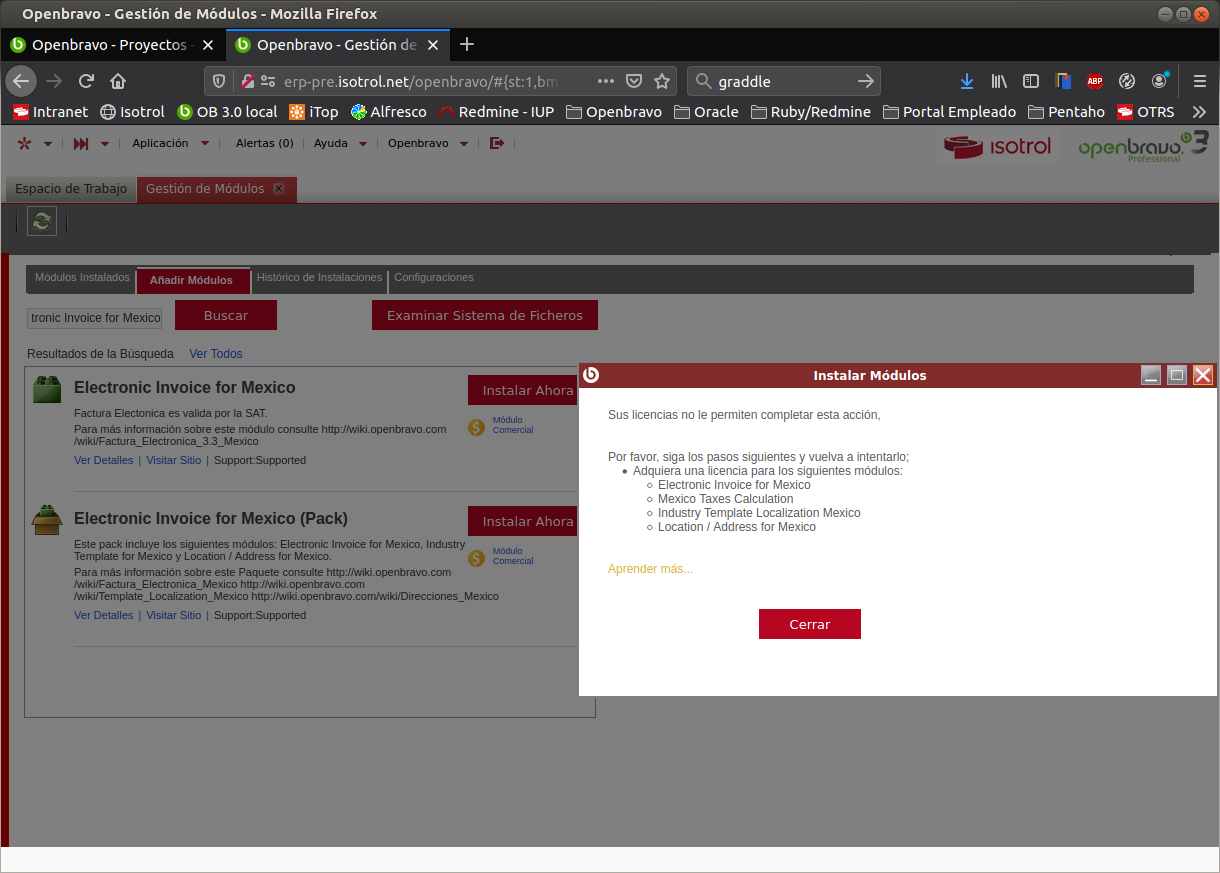The width and height of the screenshot is (1220, 873).
Task: Close the Gestión de Módulos tab
Action: click(279, 189)
